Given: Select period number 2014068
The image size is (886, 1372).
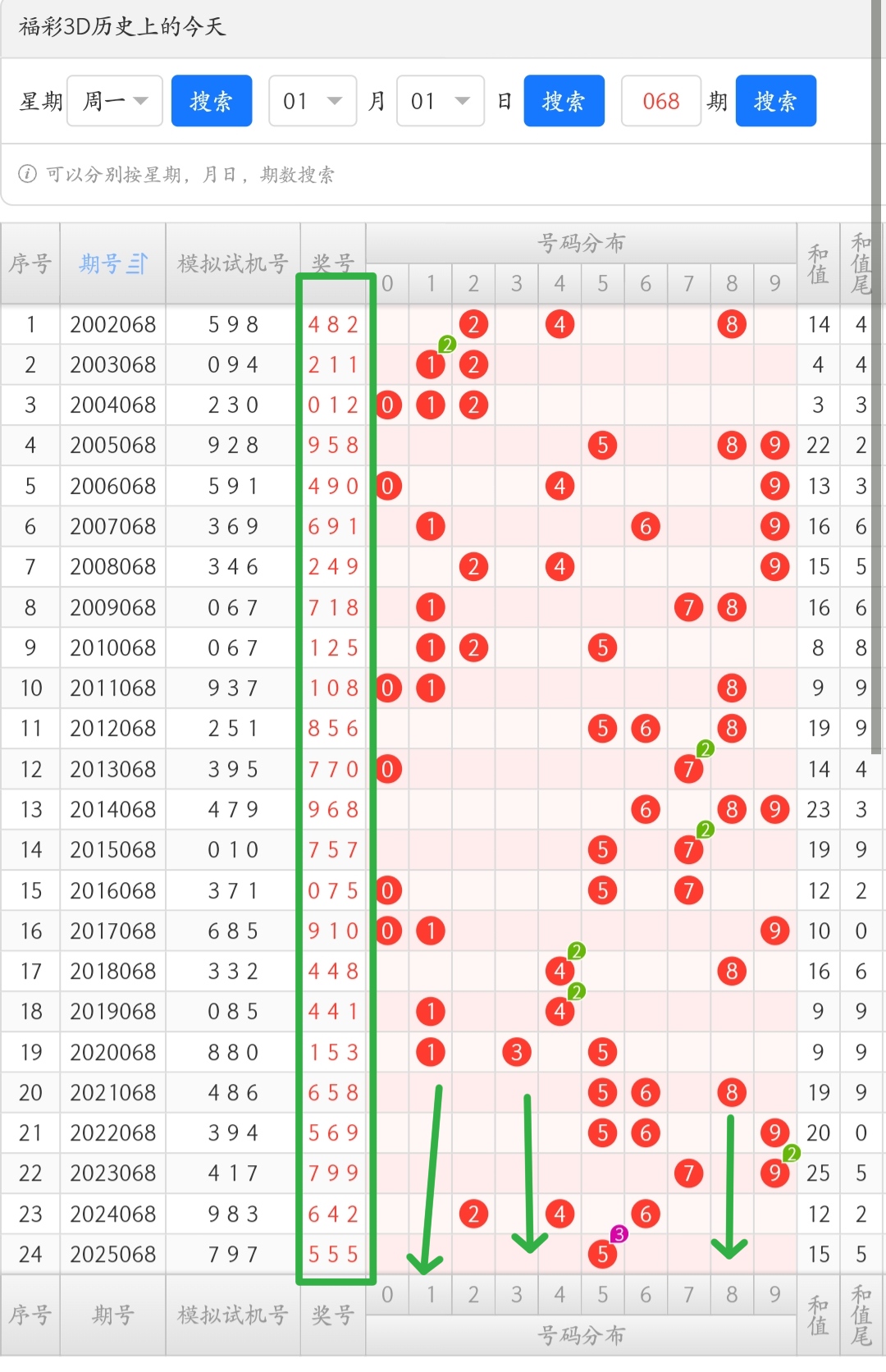Looking at the screenshot, I should click(x=113, y=810).
